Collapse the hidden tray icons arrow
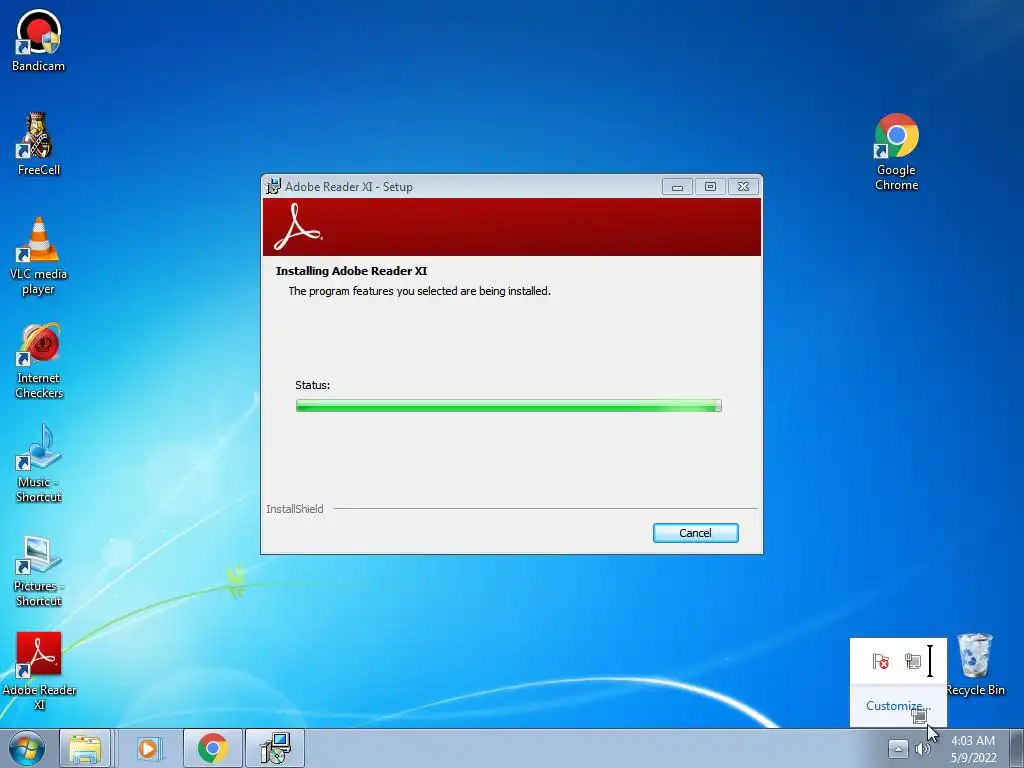The height and width of the screenshot is (768, 1024). pos(898,749)
